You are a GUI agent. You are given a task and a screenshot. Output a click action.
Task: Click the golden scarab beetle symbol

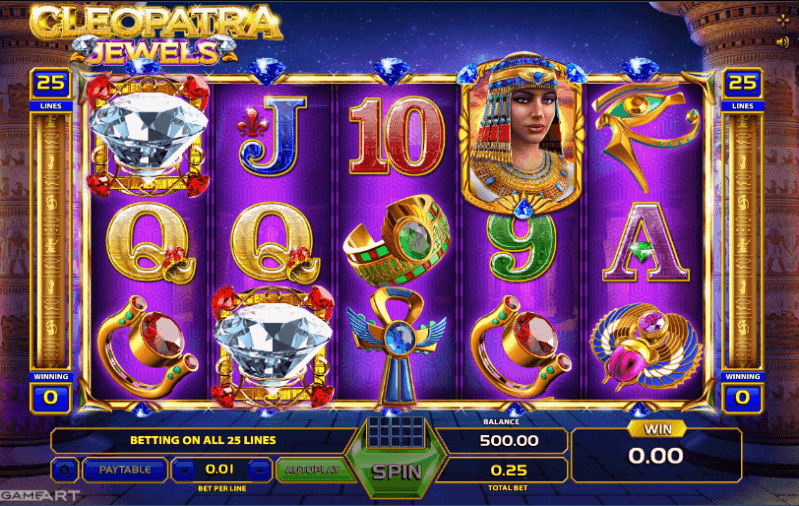(x=646, y=345)
